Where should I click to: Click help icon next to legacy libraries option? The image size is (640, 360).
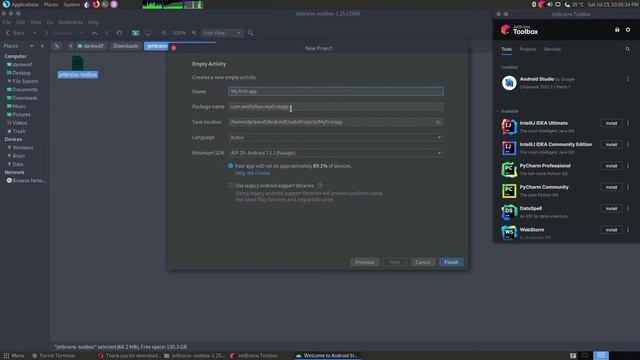320,185
